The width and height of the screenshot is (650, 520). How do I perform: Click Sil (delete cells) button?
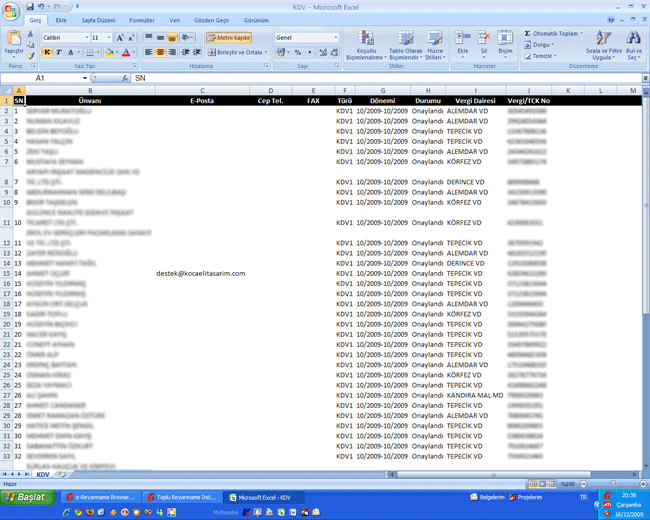(x=483, y=44)
